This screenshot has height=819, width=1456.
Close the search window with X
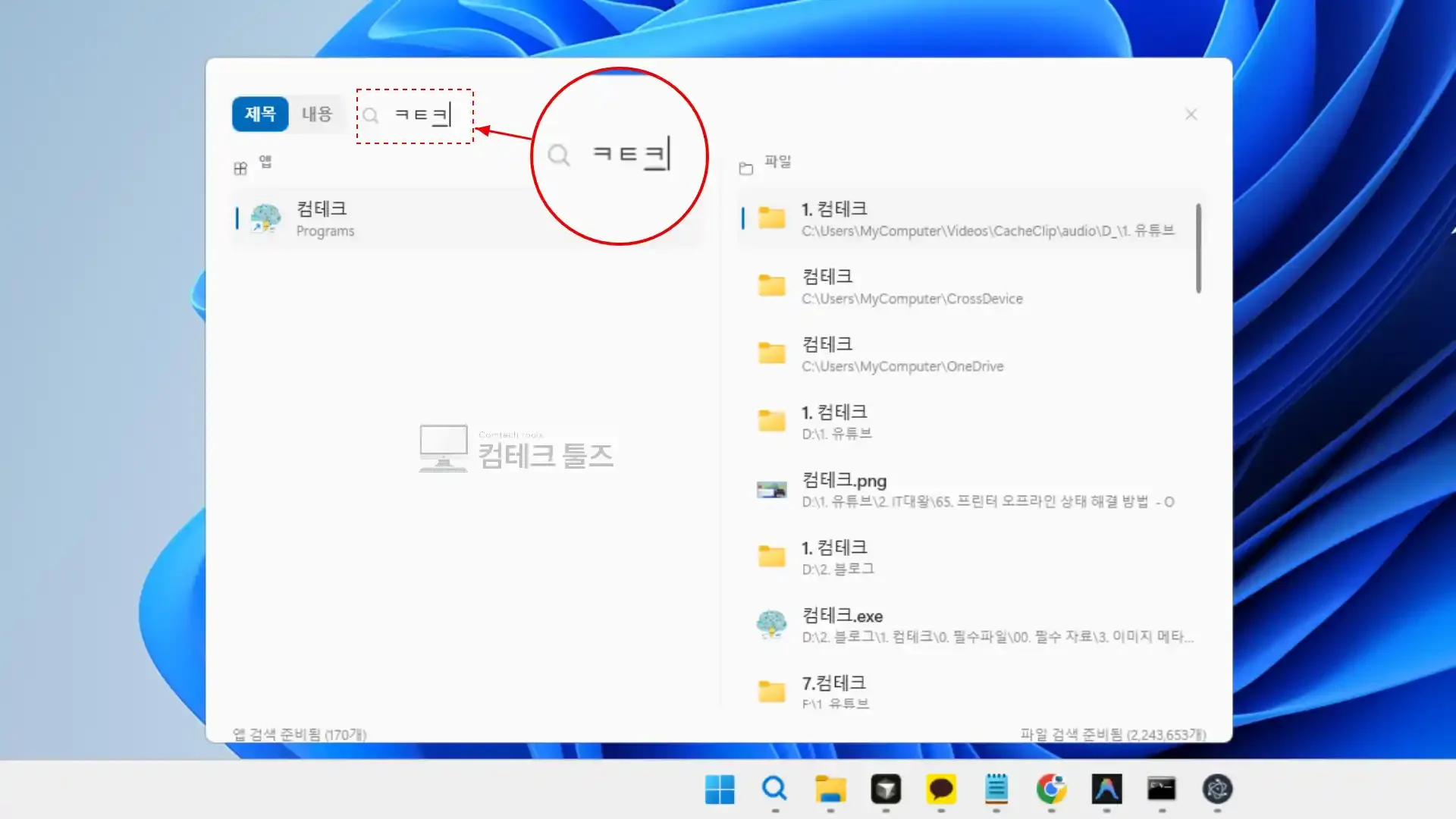pos(1191,115)
